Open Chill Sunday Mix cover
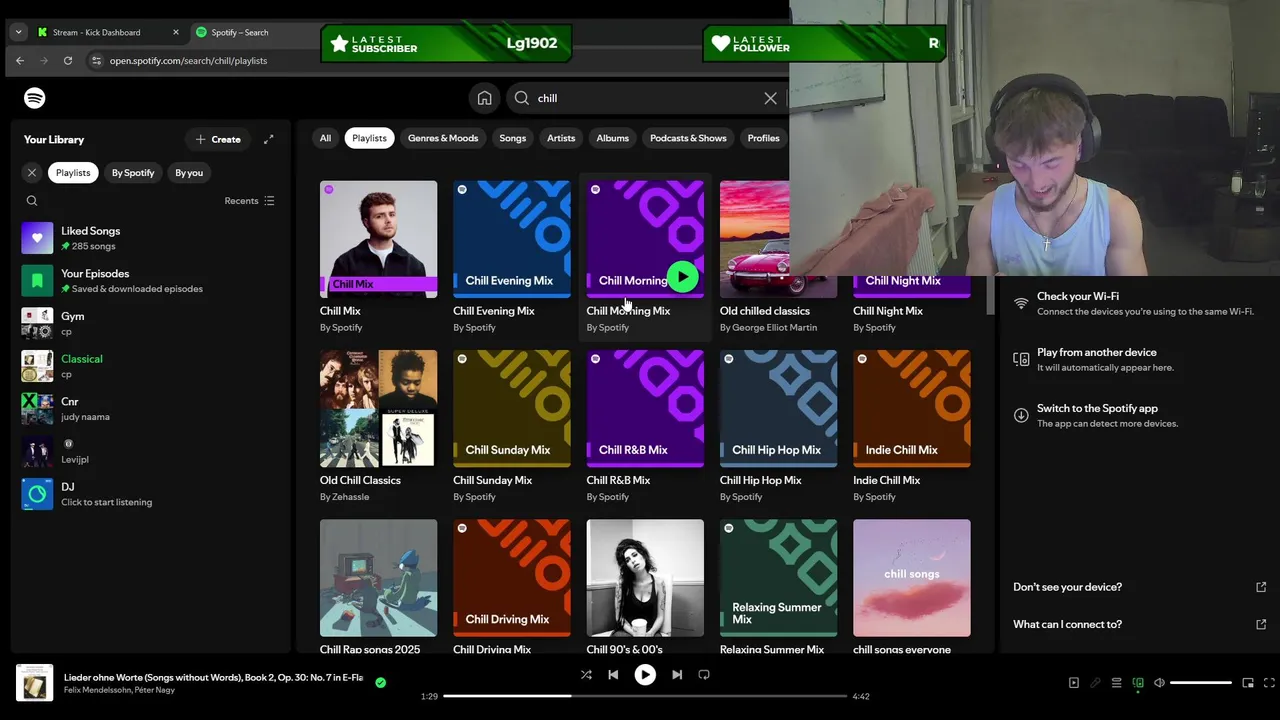 pos(512,408)
